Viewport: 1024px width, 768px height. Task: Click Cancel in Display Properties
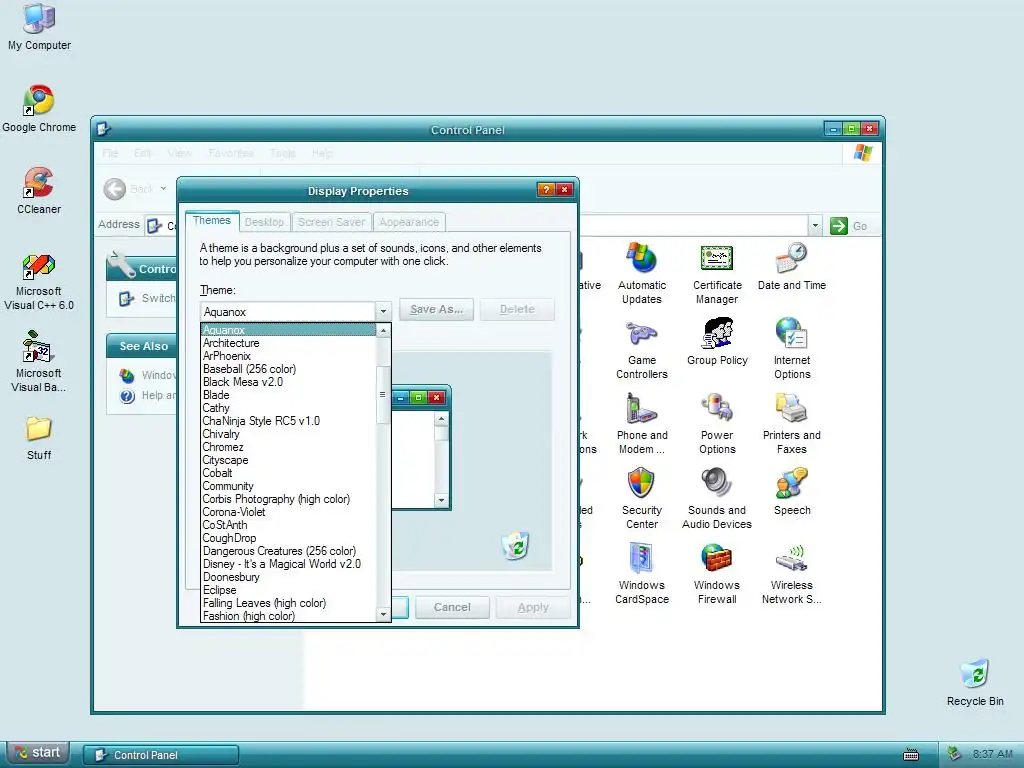(452, 607)
